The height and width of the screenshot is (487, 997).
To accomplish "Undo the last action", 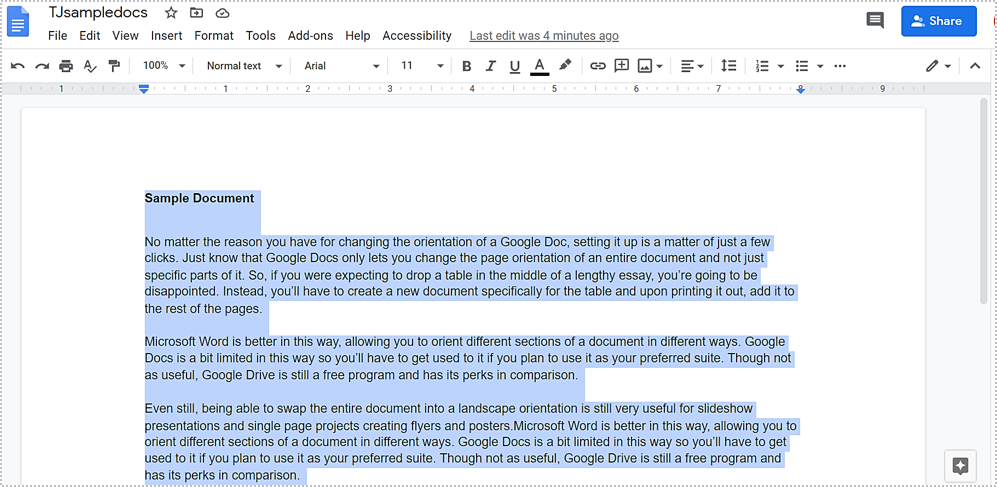I will tap(18, 65).
